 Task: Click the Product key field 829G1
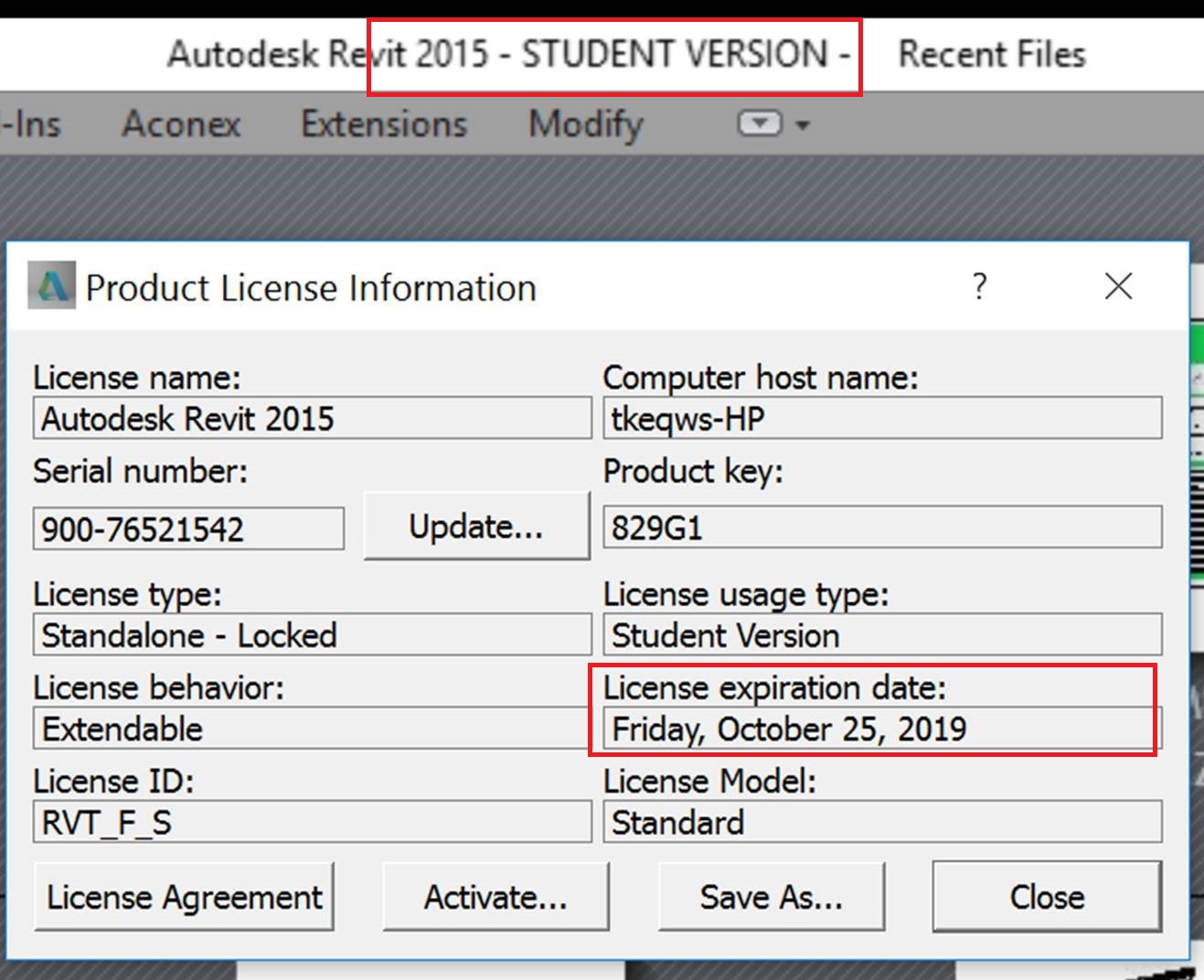(x=882, y=527)
